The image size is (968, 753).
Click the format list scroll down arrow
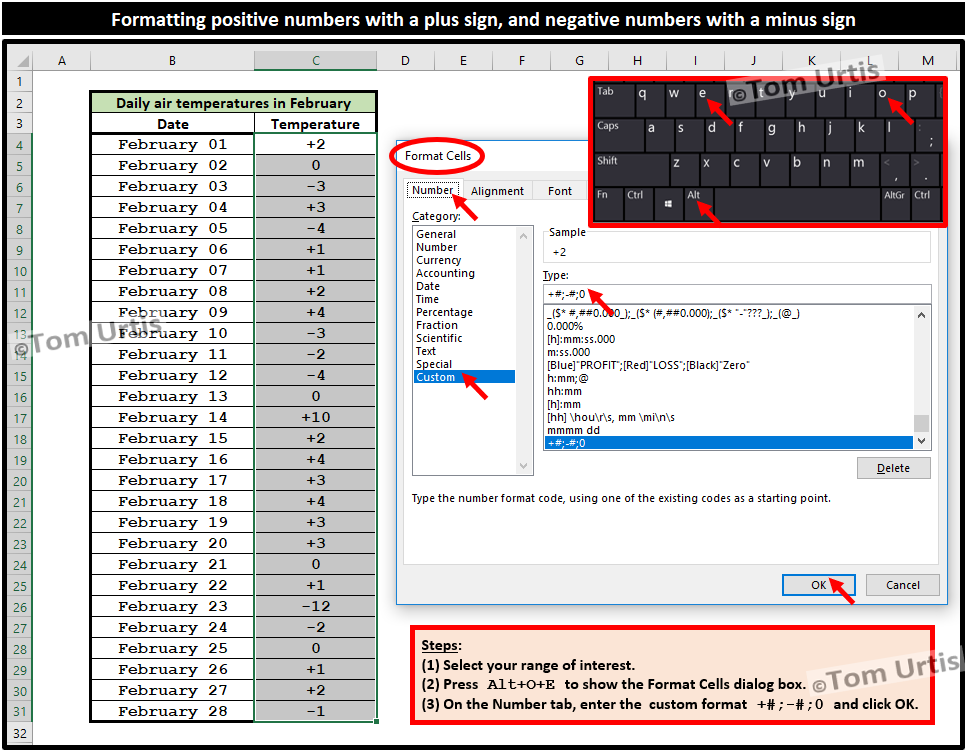click(x=921, y=441)
